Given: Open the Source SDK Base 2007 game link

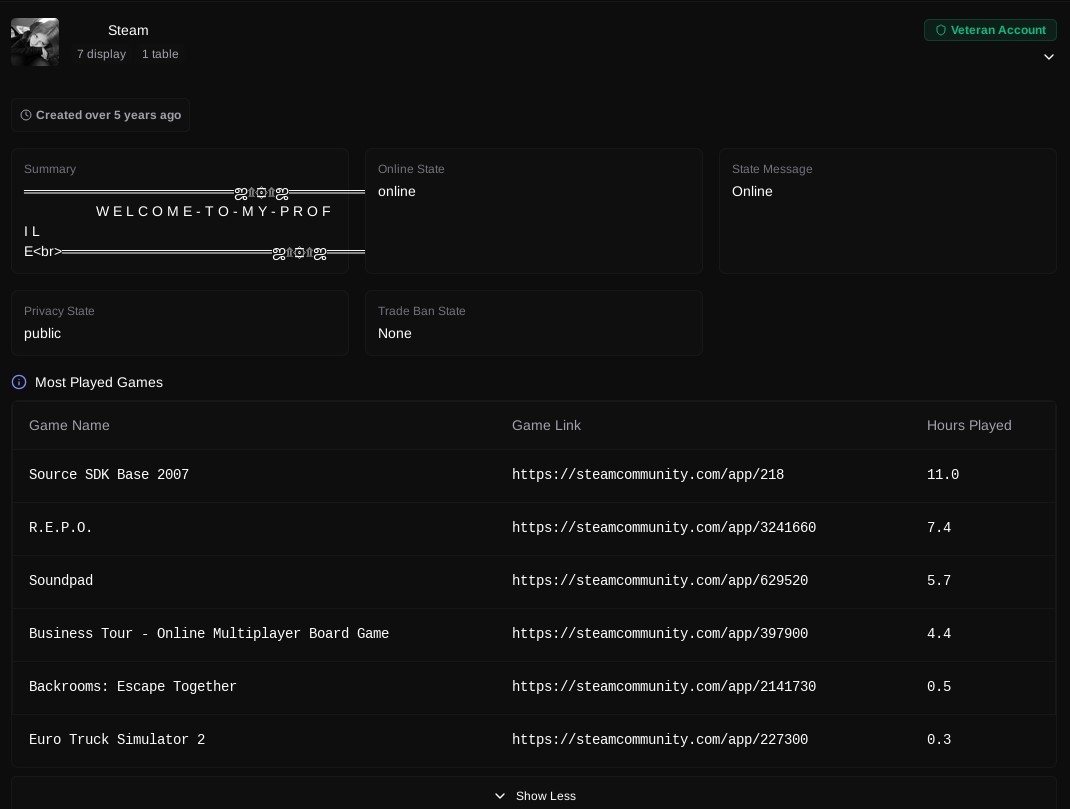Looking at the screenshot, I should click(x=648, y=475).
